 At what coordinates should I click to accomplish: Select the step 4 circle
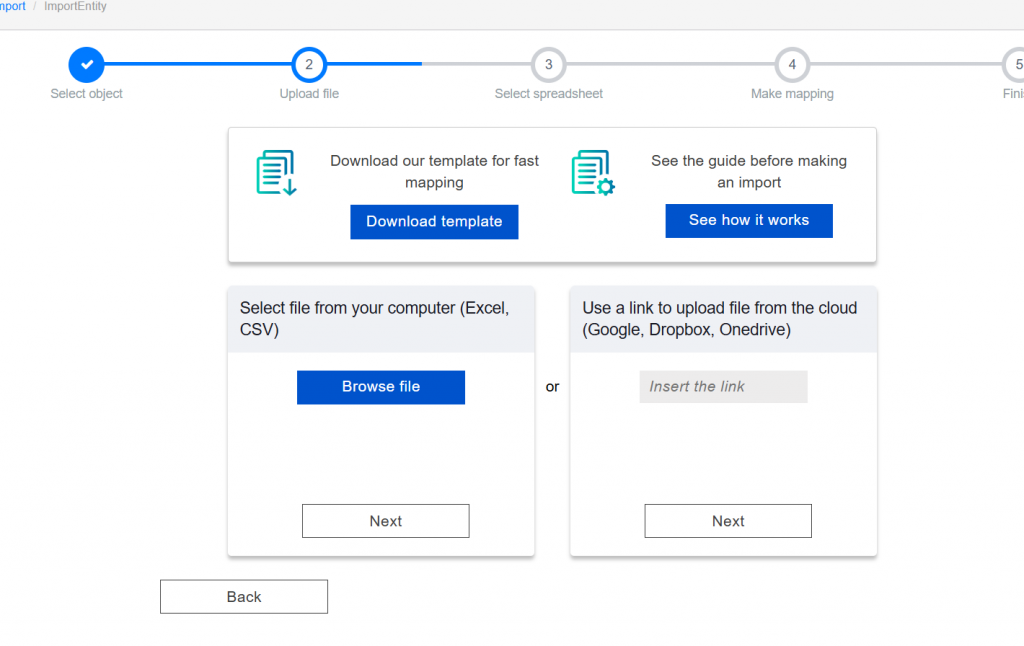coord(792,64)
